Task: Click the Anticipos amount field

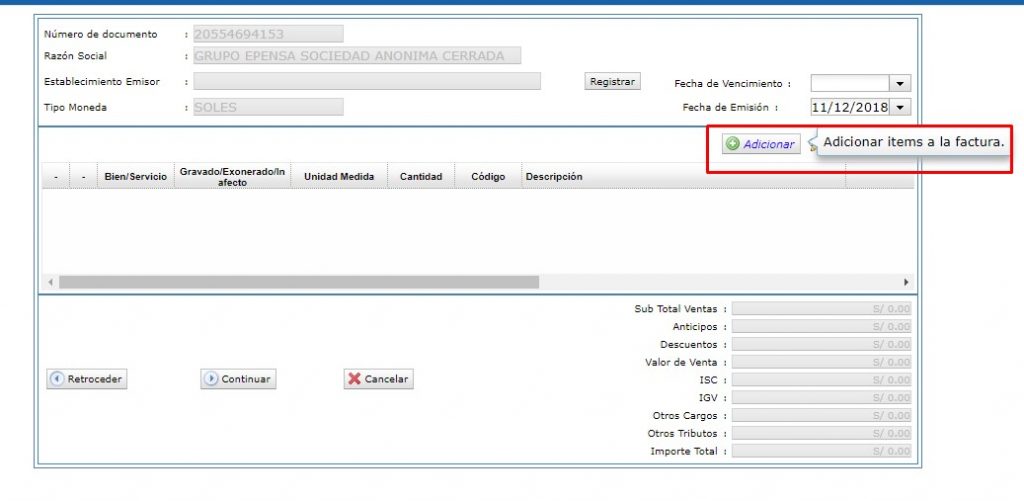Action: pyautogui.click(x=821, y=327)
